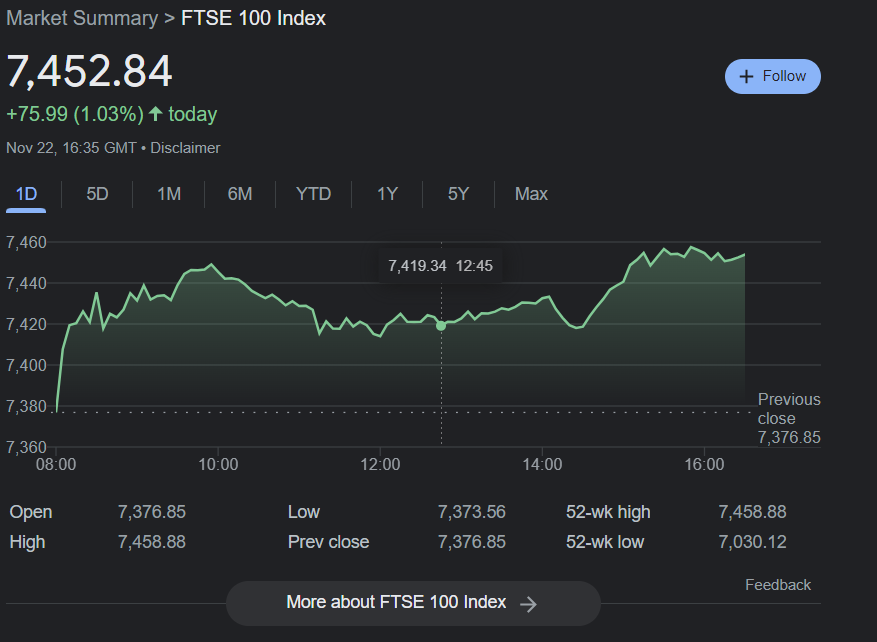Click the green up arrow beside today
Image resolution: width=877 pixels, height=642 pixels.
pos(156,114)
